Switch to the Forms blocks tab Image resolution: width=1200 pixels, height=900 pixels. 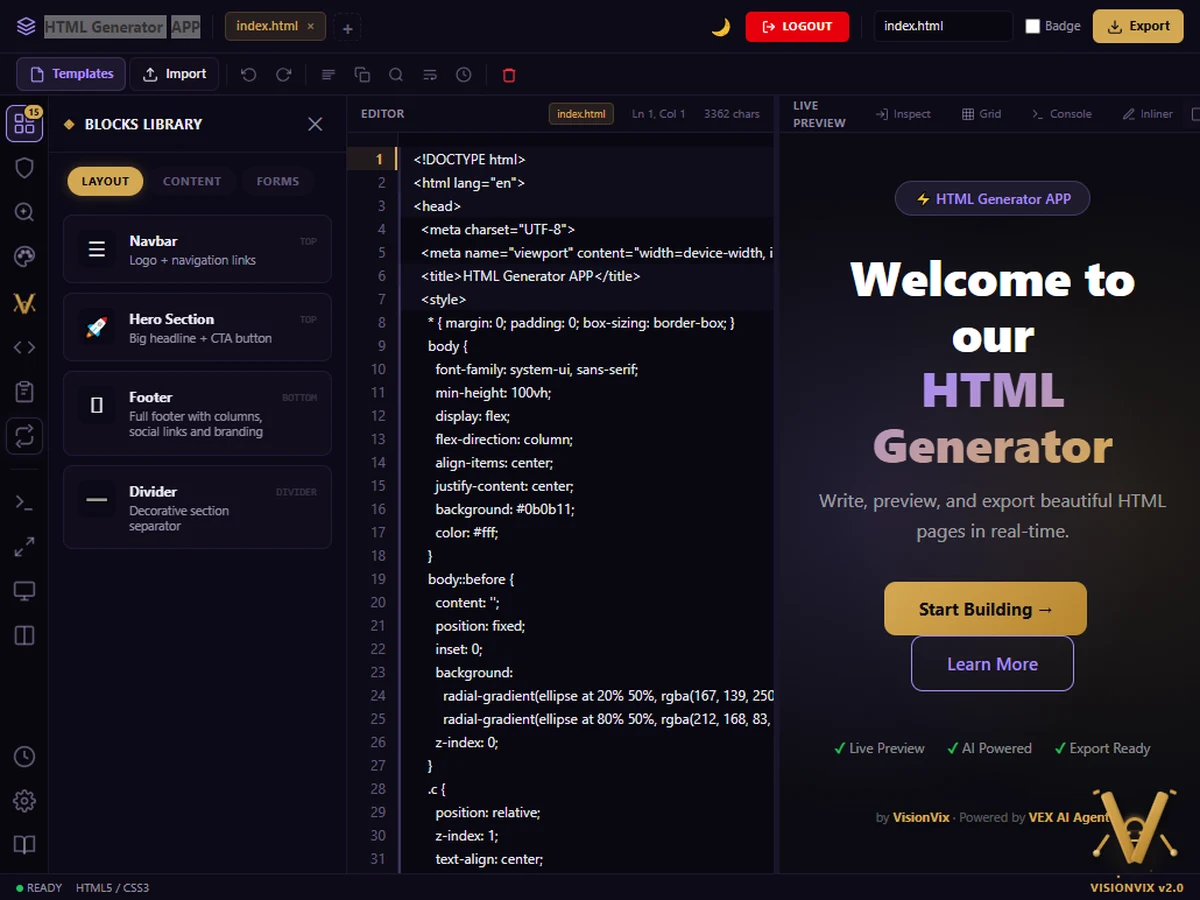[x=278, y=181]
